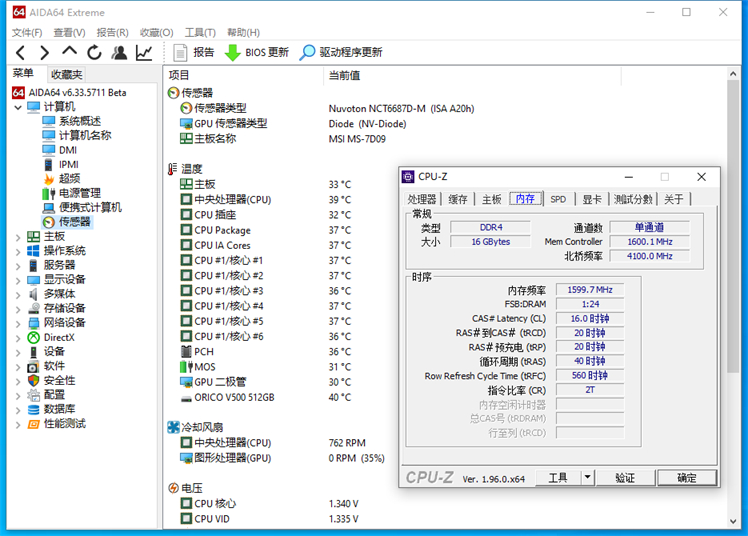Go back with the left arrow toolbar icon
The image size is (748, 536).
pyautogui.click(x=21, y=52)
